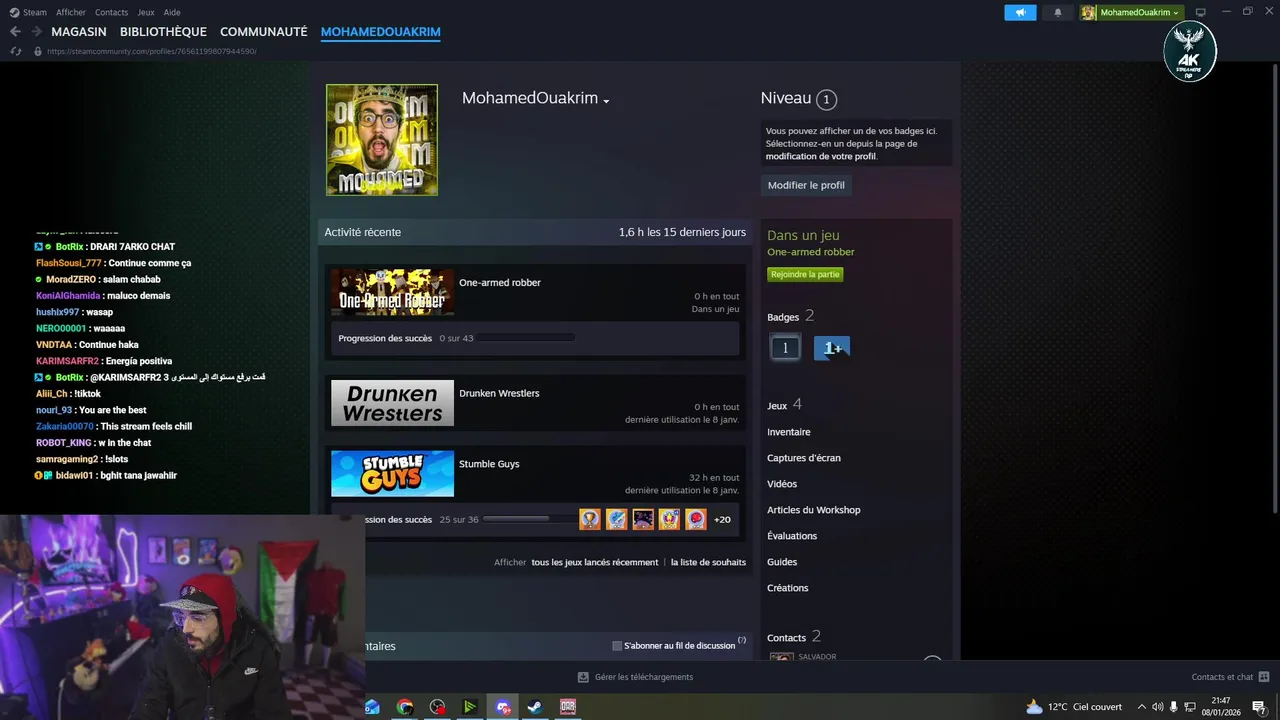Click the One-armed robber achievement progress bar
Viewport: 1280px width, 720px height.
pos(526,338)
